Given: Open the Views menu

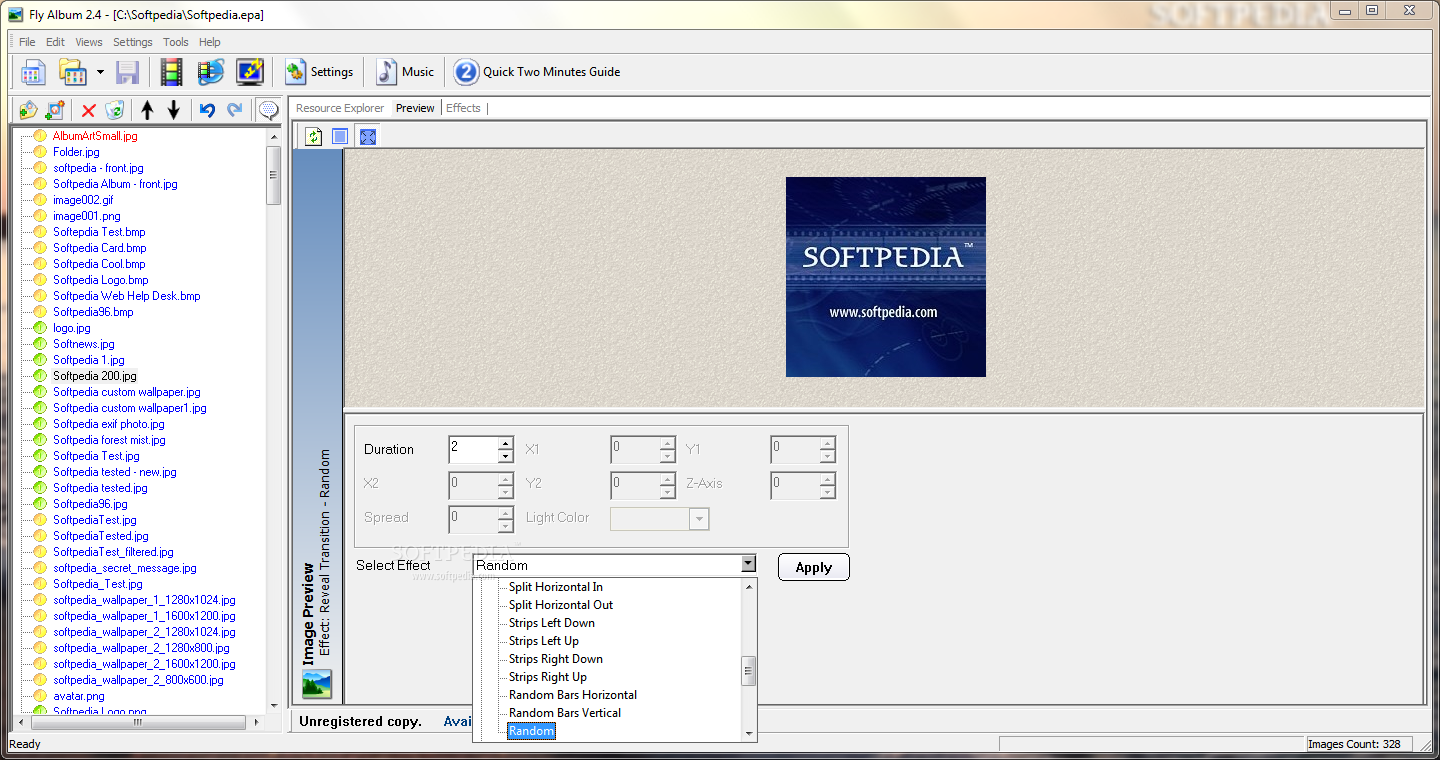Looking at the screenshot, I should pos(89,42).
